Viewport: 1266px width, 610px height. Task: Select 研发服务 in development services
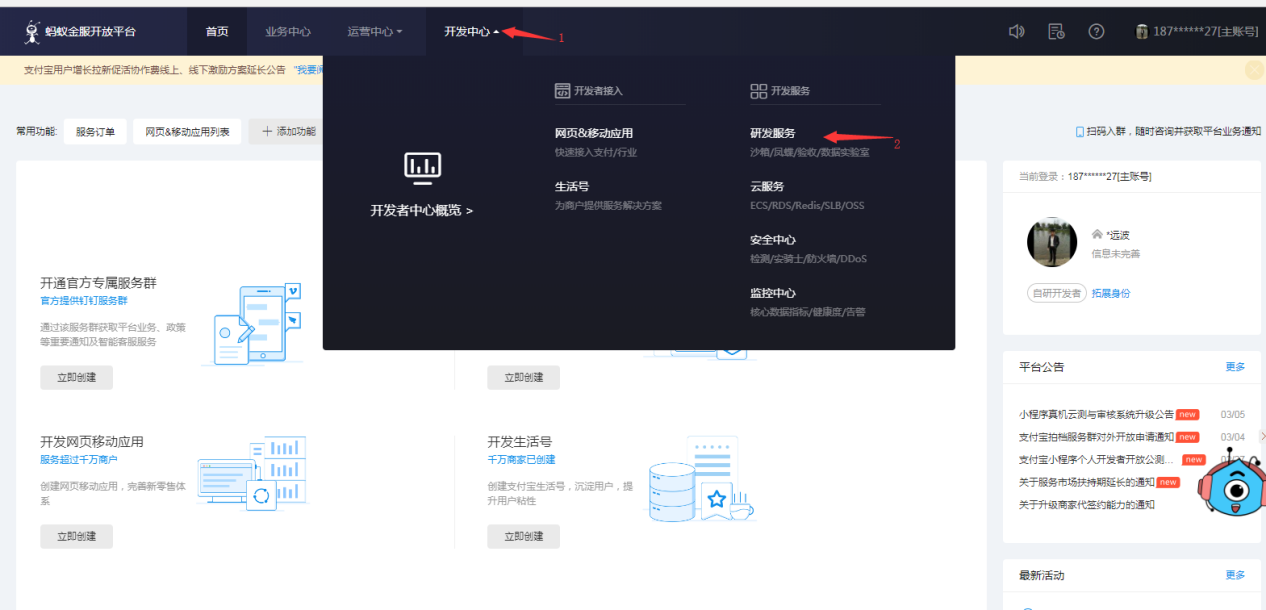pyautogui.click(x=773, y=133)
